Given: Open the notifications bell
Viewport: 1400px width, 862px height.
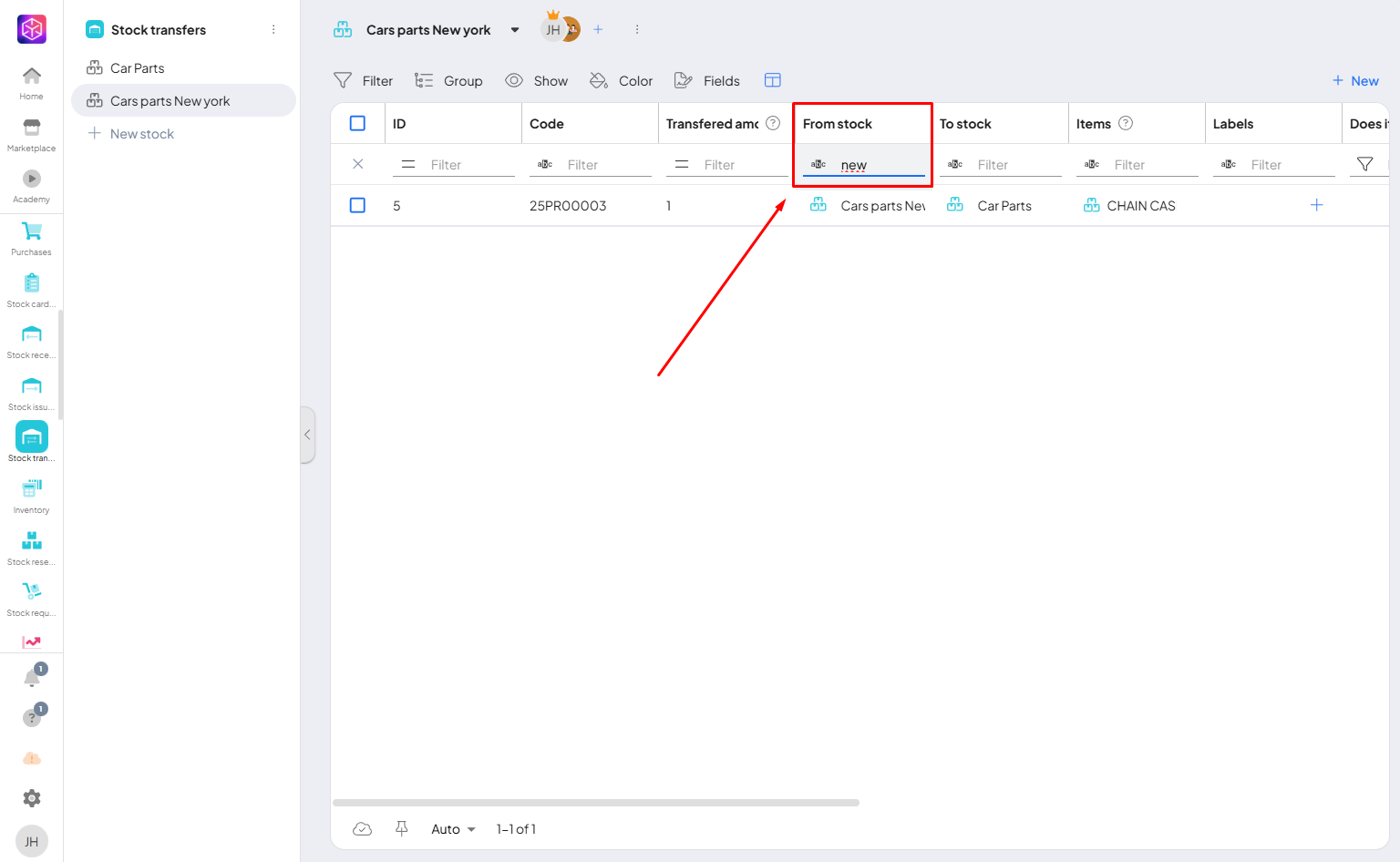Looking at the screenshot, I should pyautogui.click(x=32, y=678).
